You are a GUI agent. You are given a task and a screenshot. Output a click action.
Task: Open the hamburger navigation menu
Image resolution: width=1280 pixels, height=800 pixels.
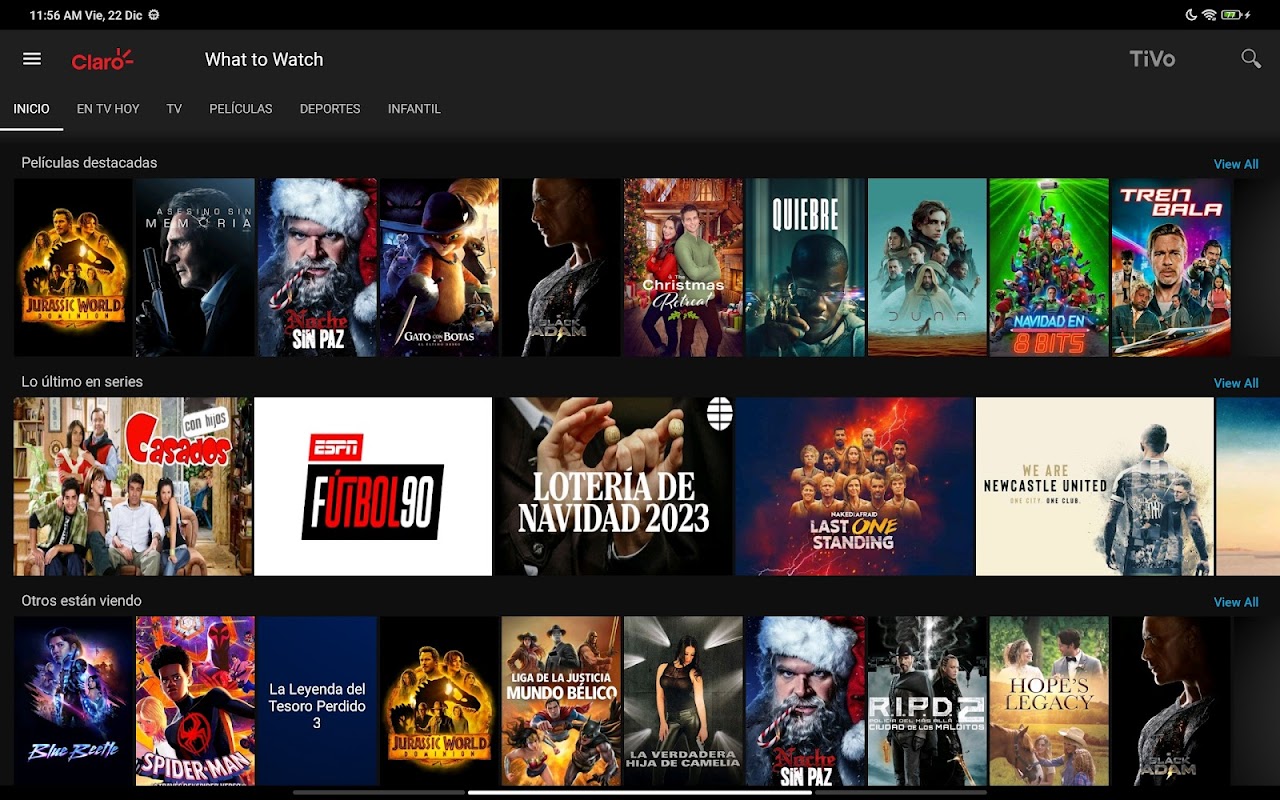[x=32, y=59]
